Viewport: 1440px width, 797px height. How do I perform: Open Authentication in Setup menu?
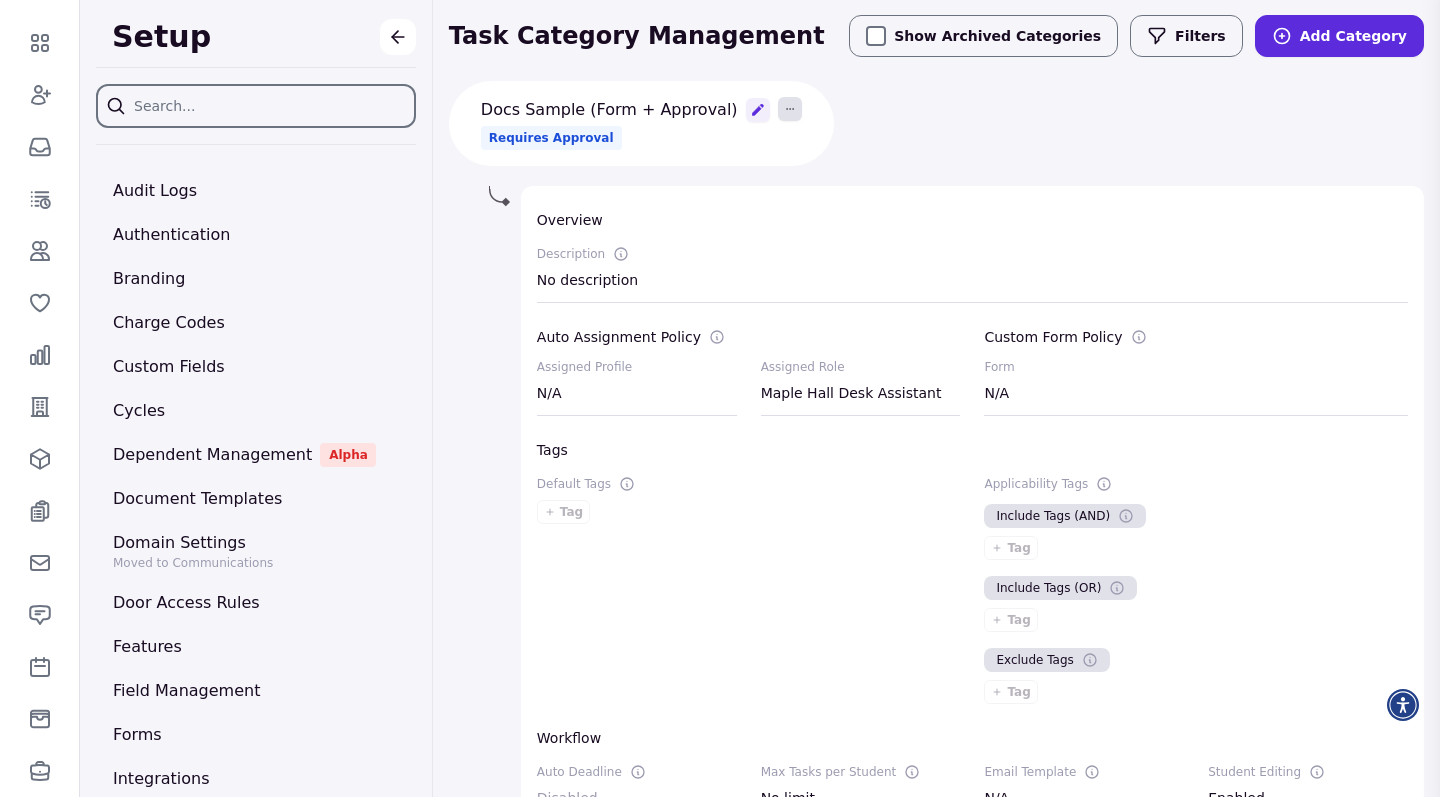pyautogui.click(x=171, y=234)
